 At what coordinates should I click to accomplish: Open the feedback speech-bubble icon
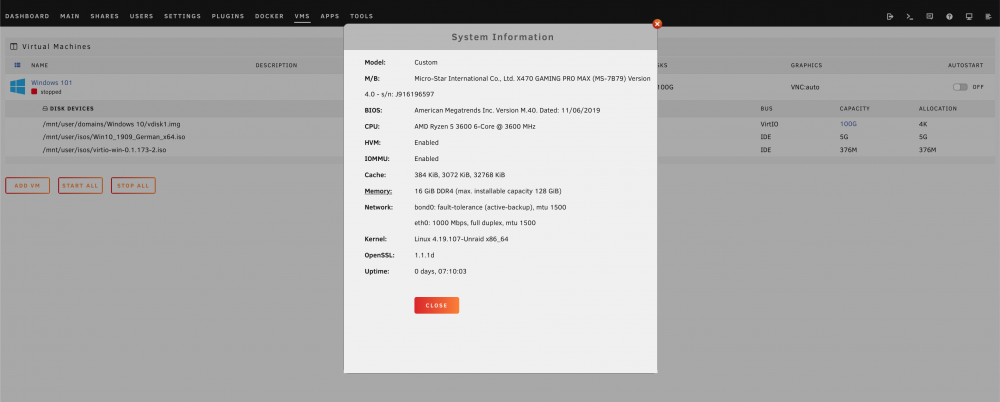929,17
